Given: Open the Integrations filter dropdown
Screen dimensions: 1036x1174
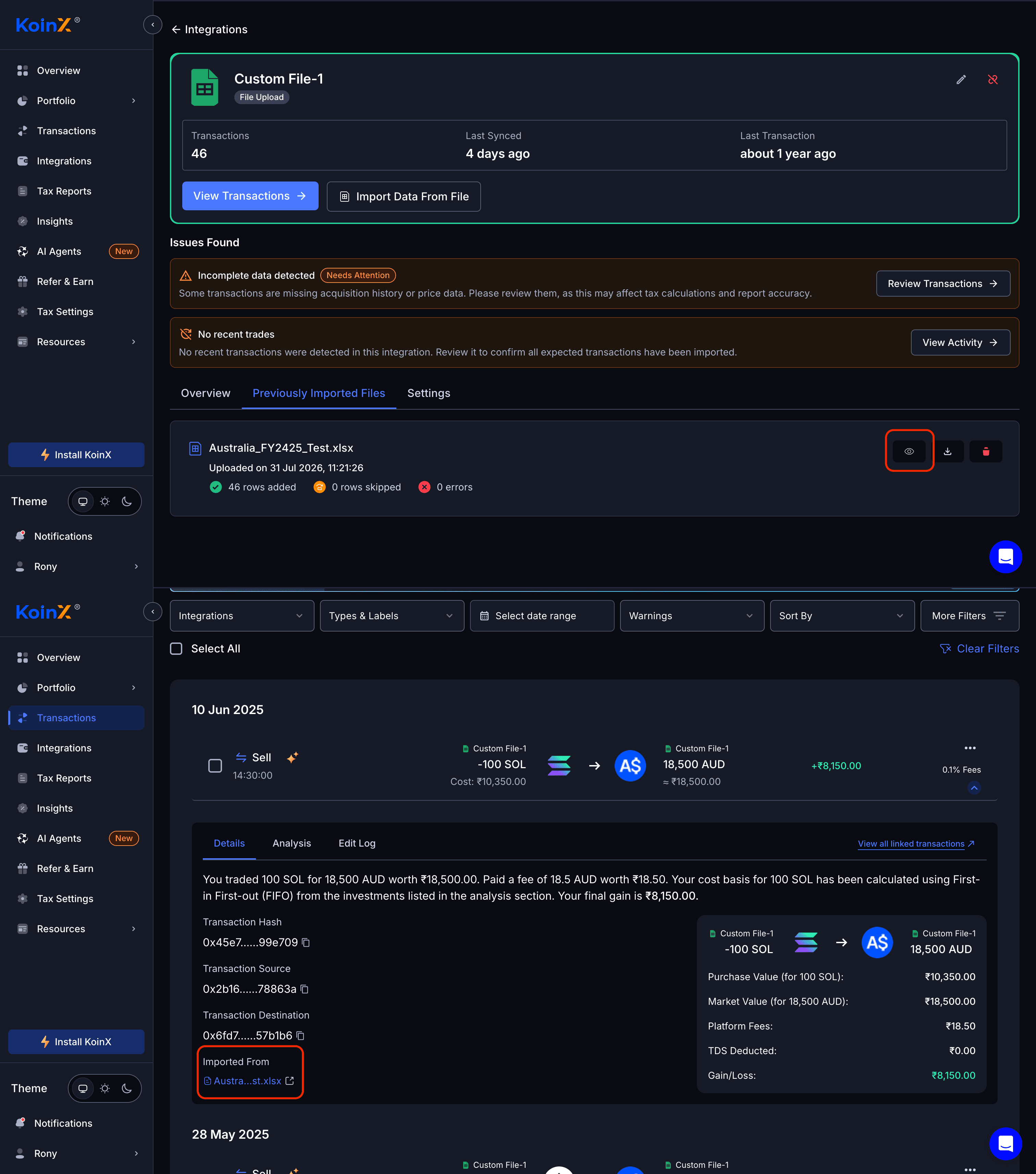Looking at the screenshot, I should [242, 616].
